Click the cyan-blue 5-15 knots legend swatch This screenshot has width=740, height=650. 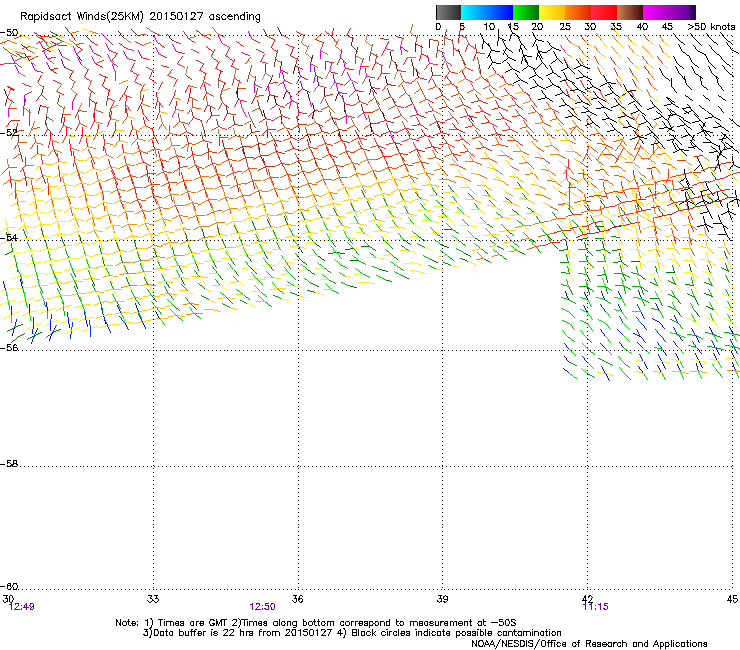tap(487, 12)
